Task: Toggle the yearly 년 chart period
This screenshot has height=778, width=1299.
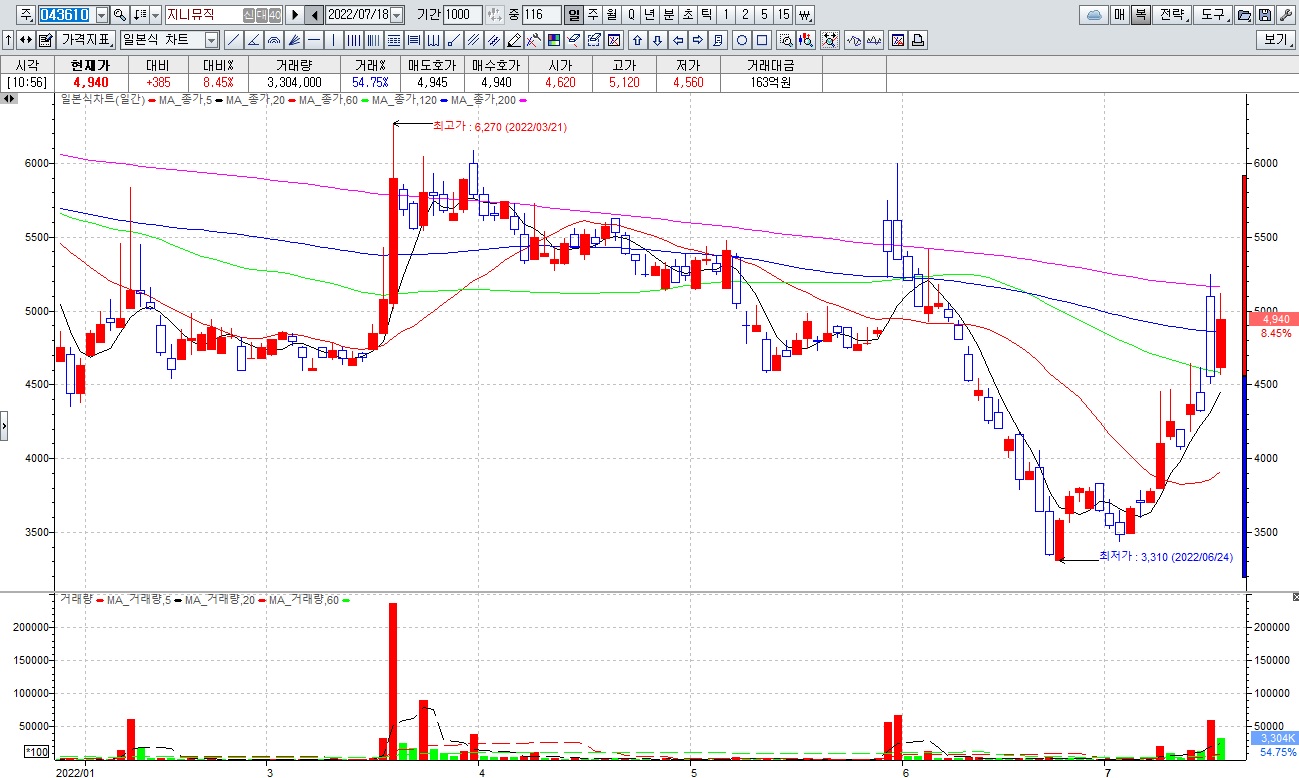Action: tap(650, 15)
